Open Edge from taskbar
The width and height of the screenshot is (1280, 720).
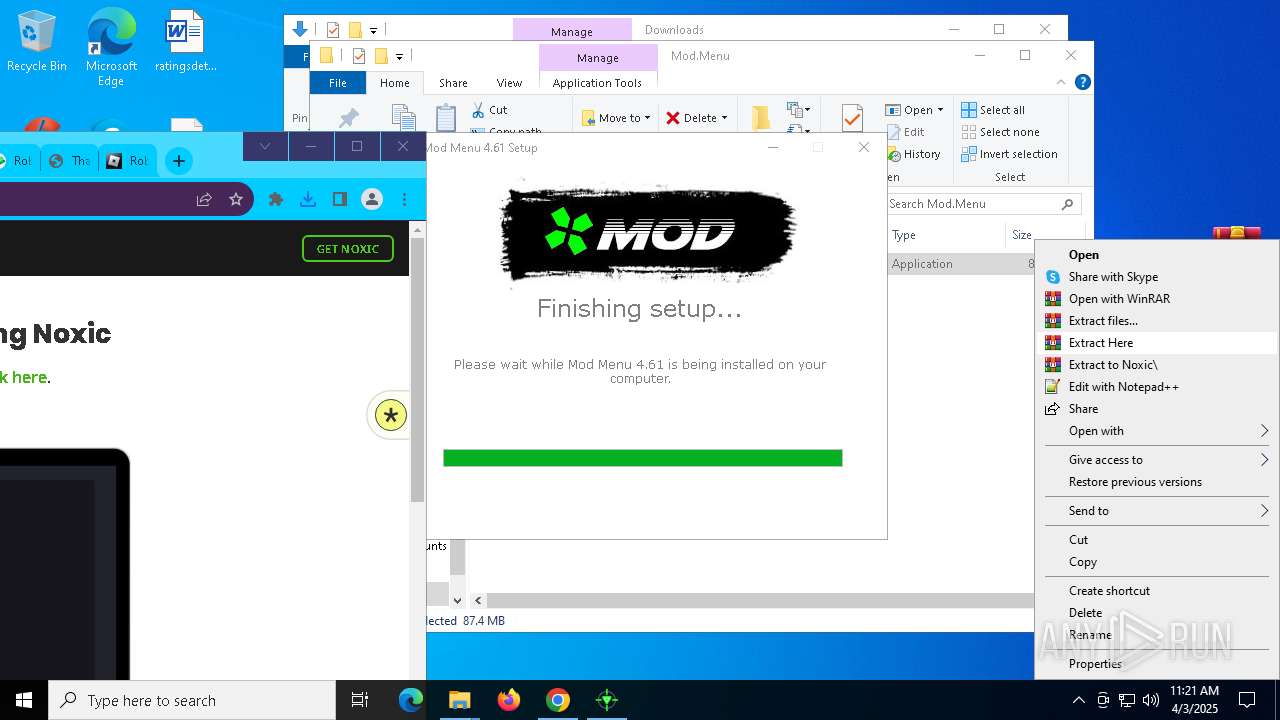(x=411, y=700)
